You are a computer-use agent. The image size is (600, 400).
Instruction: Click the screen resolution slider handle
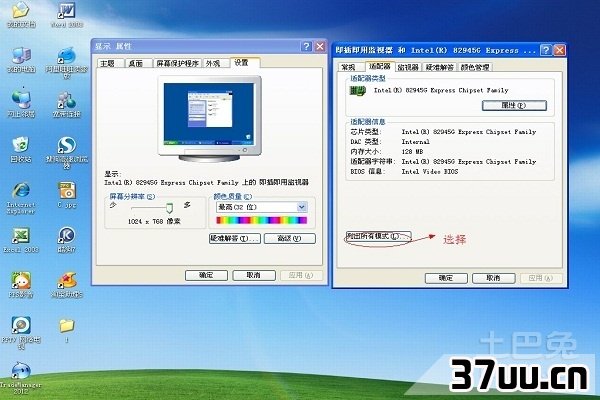coord(169,208)
